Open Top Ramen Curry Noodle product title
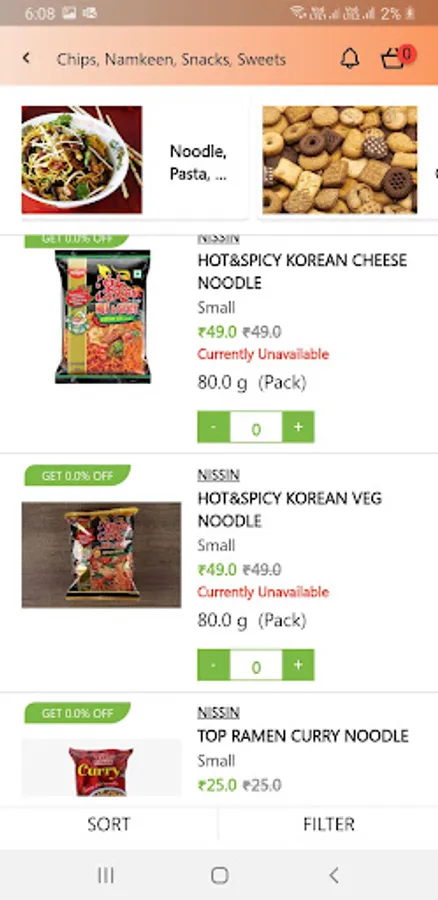 pos(303,736)
